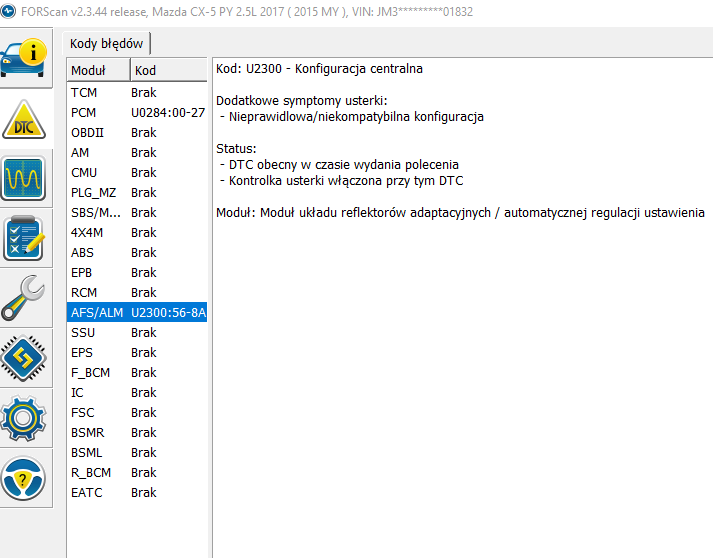
Task: Open the settings gear icon
Action: [24, 417]
